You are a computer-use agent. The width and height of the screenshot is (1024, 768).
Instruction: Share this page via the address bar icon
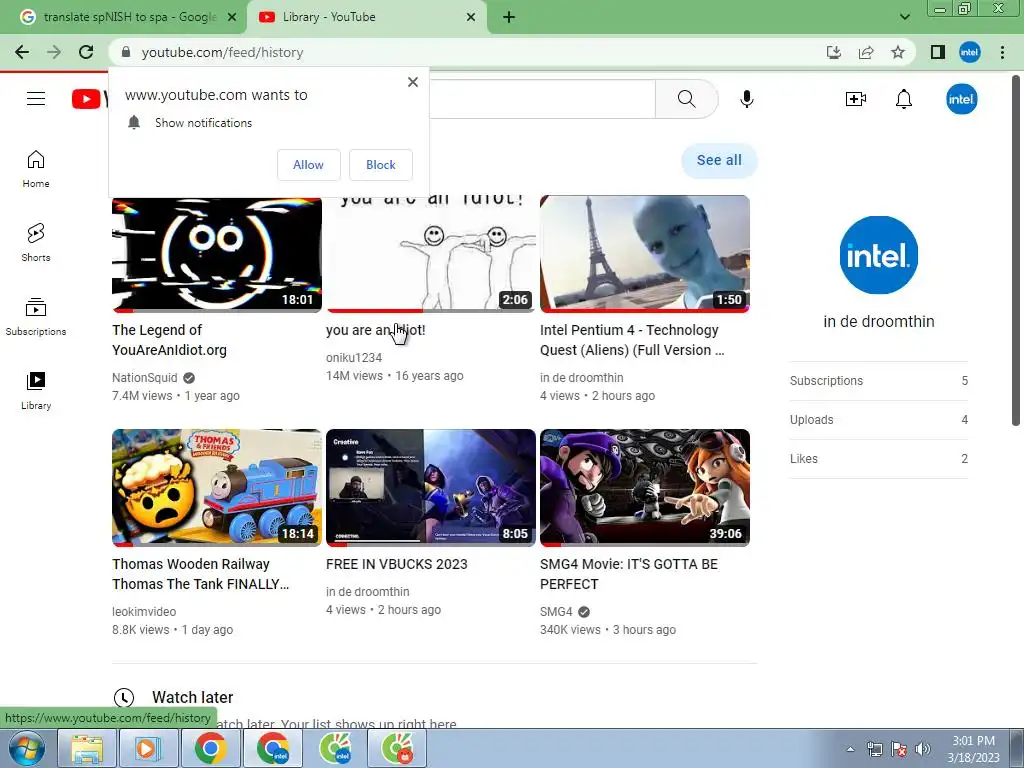tap(866, 52)
